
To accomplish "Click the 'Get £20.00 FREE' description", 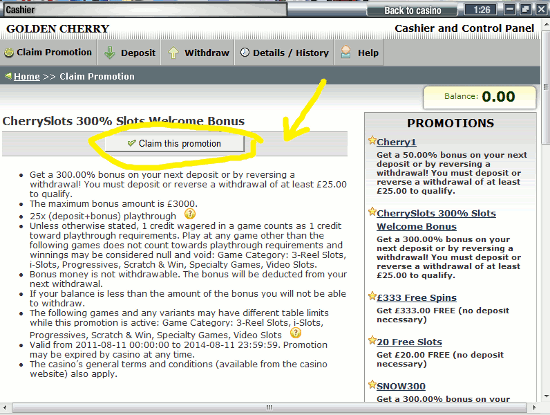I will coord(440,359).
